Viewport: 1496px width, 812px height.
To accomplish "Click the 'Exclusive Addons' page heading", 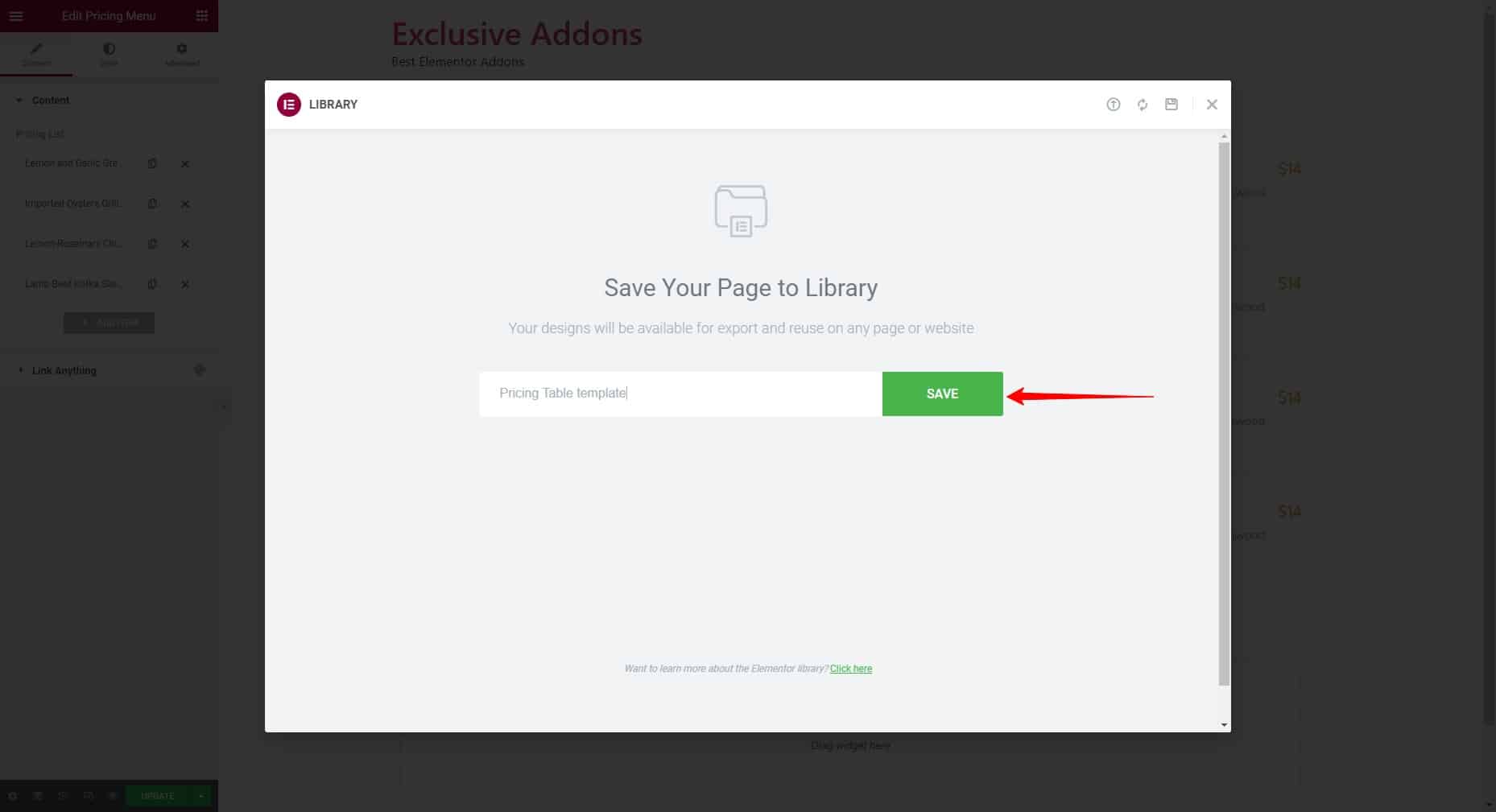I will point(517,34).
